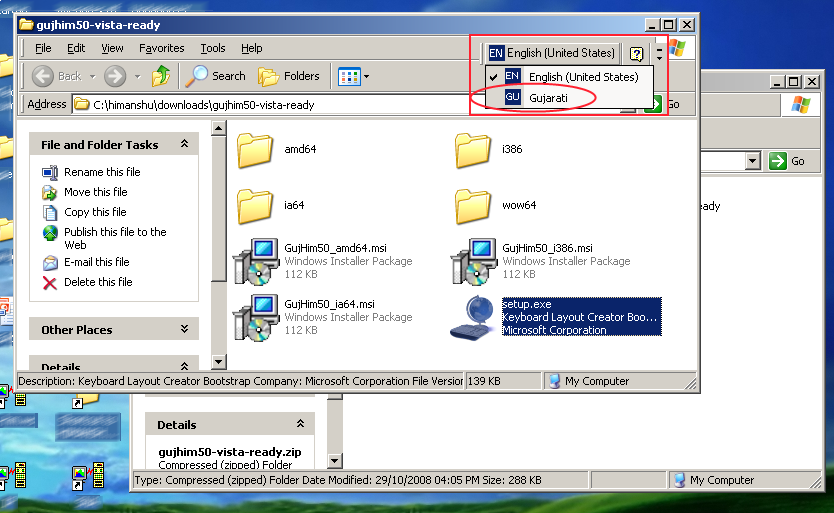Open the language bar options arrow
834x513 pixels.
click(660, 57)
